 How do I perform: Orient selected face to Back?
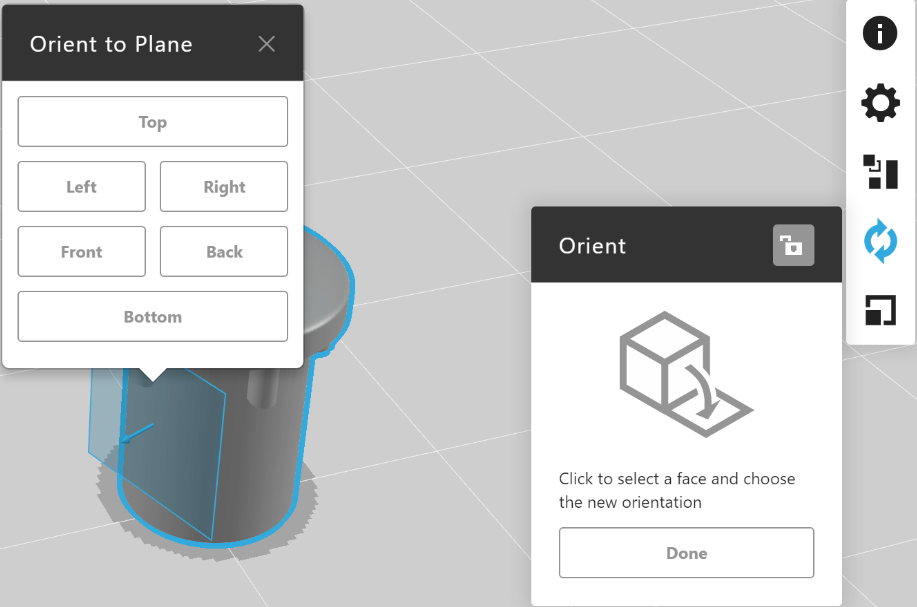click(x=224, y=251)
